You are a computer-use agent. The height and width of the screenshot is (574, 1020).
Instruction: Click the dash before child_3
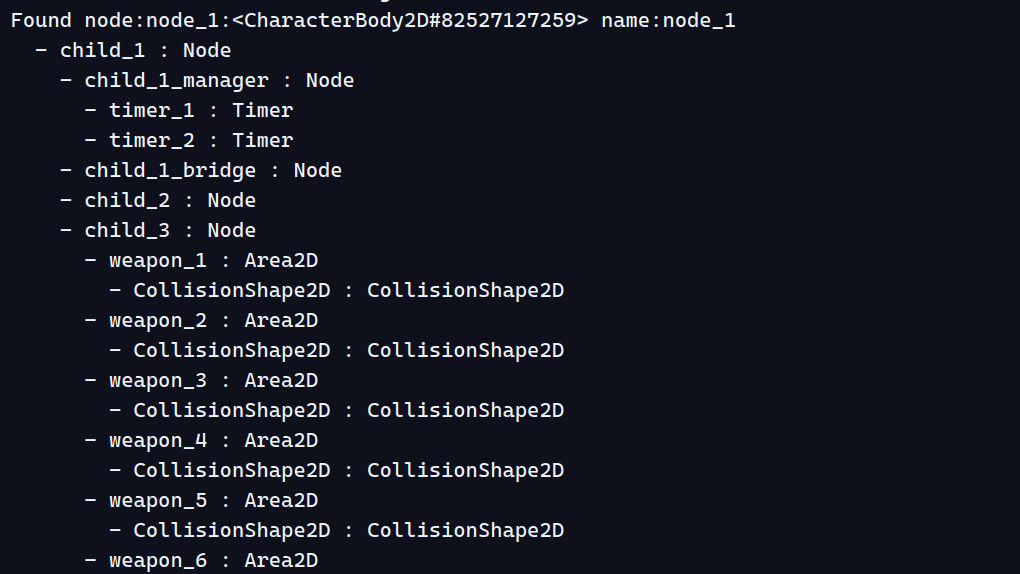[66, 229]
